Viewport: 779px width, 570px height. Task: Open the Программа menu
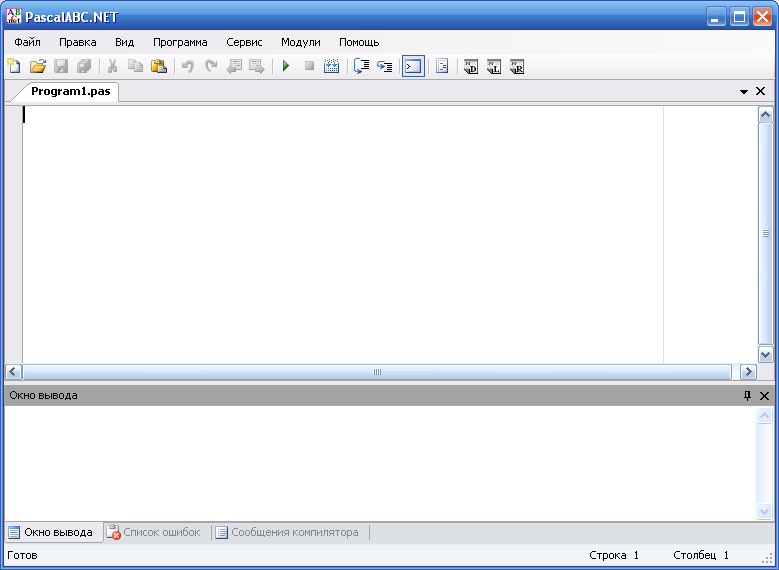(x=180, y=43)
